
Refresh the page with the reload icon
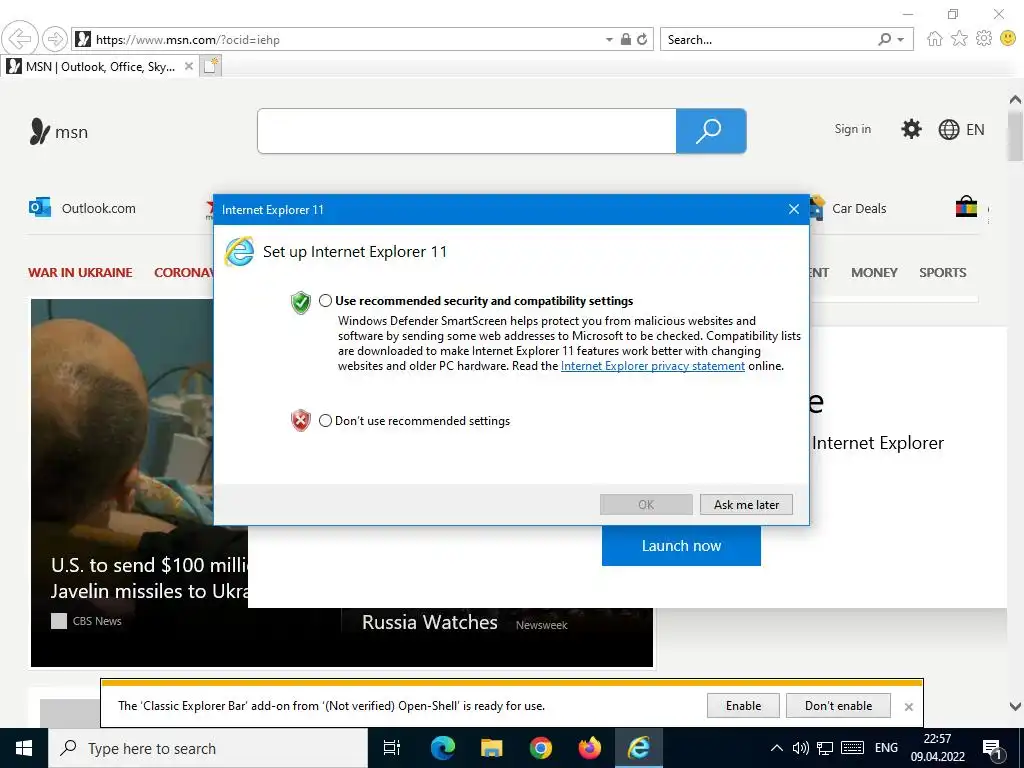[642, 39]
